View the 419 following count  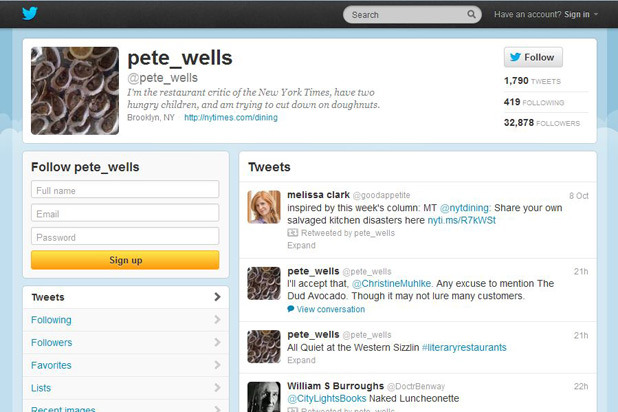coord(534,102)
